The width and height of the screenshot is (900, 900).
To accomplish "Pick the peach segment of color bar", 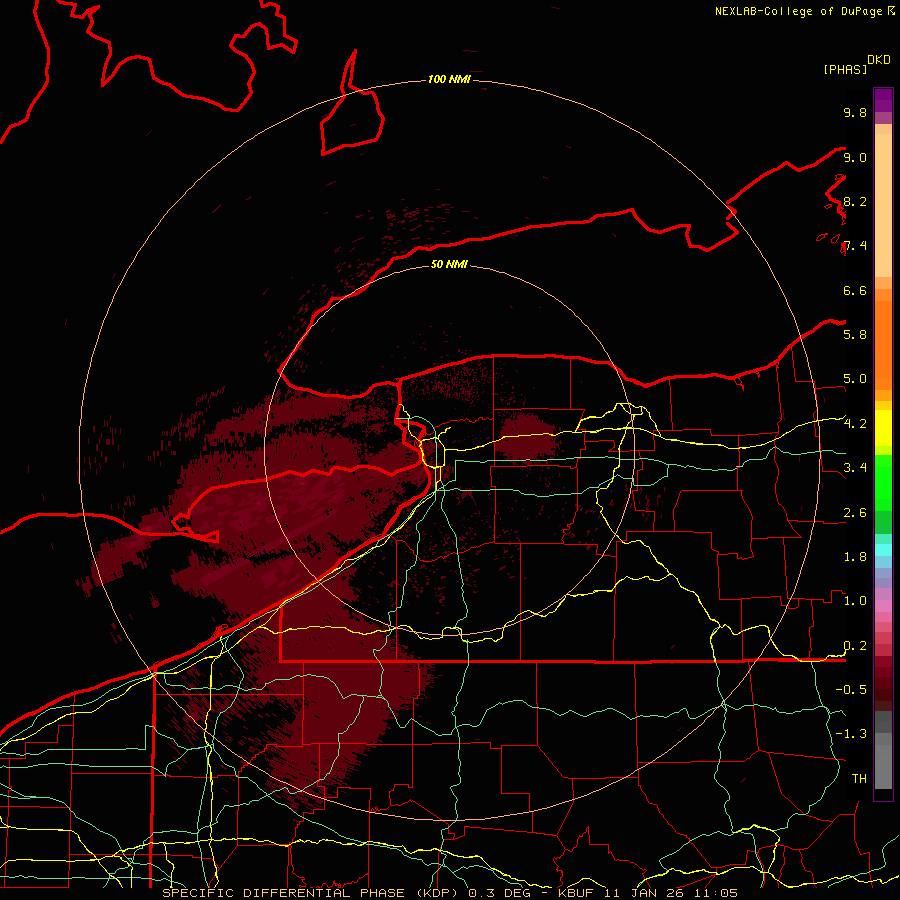I will [x=883, y=205].
